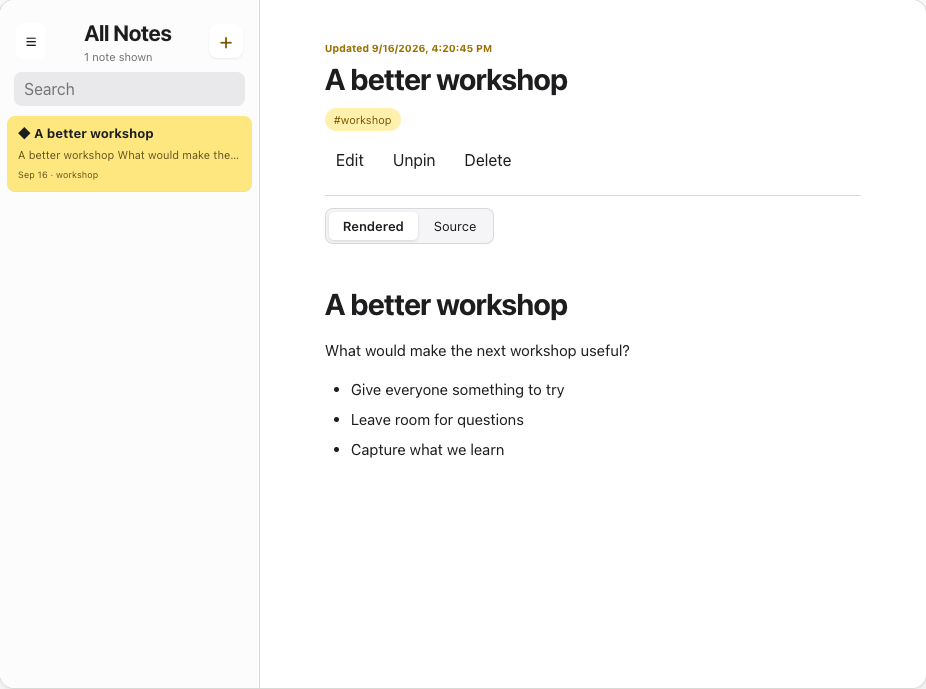Switch to the Rendered view tab
This screenshot has height=689, width=926.
[x=373, y=226]
